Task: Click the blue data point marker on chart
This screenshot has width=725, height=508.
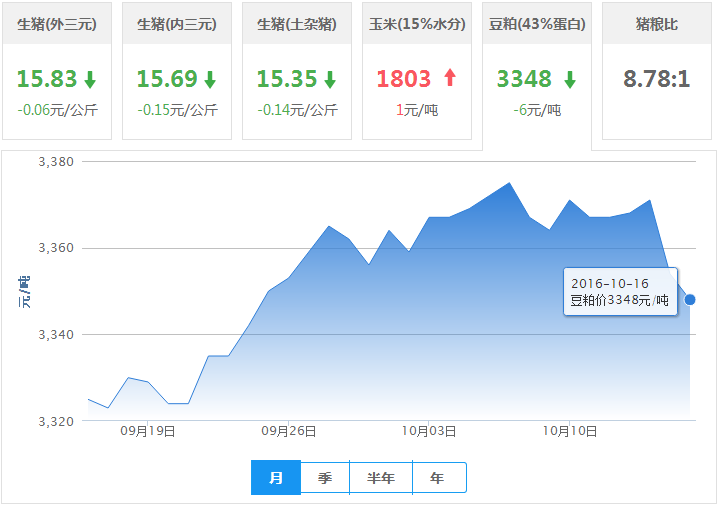Action: click(x=690, y=300)
